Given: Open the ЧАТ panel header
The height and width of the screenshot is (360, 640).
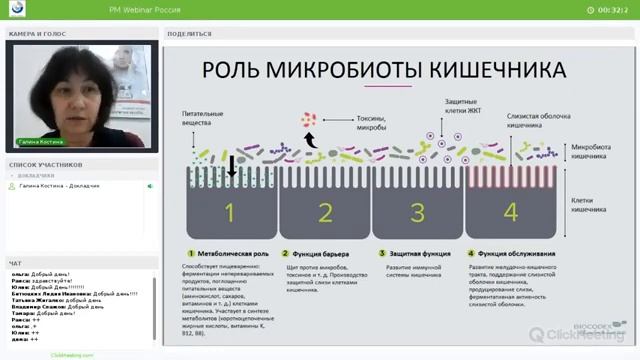Looking at the screenshot, I should tap(82, 264).
